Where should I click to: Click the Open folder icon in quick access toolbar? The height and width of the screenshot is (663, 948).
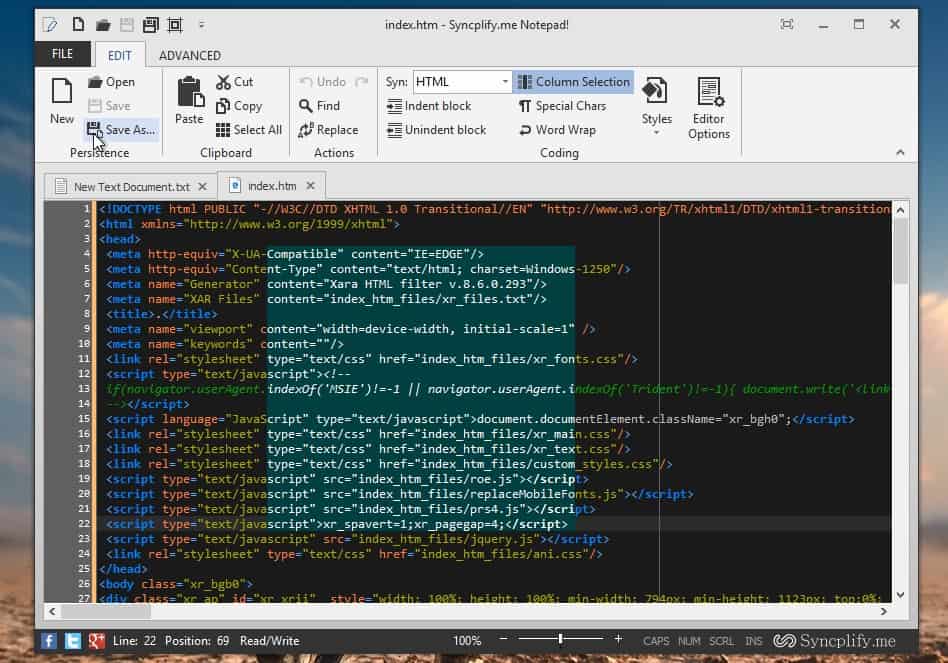[x=103, y=25]
